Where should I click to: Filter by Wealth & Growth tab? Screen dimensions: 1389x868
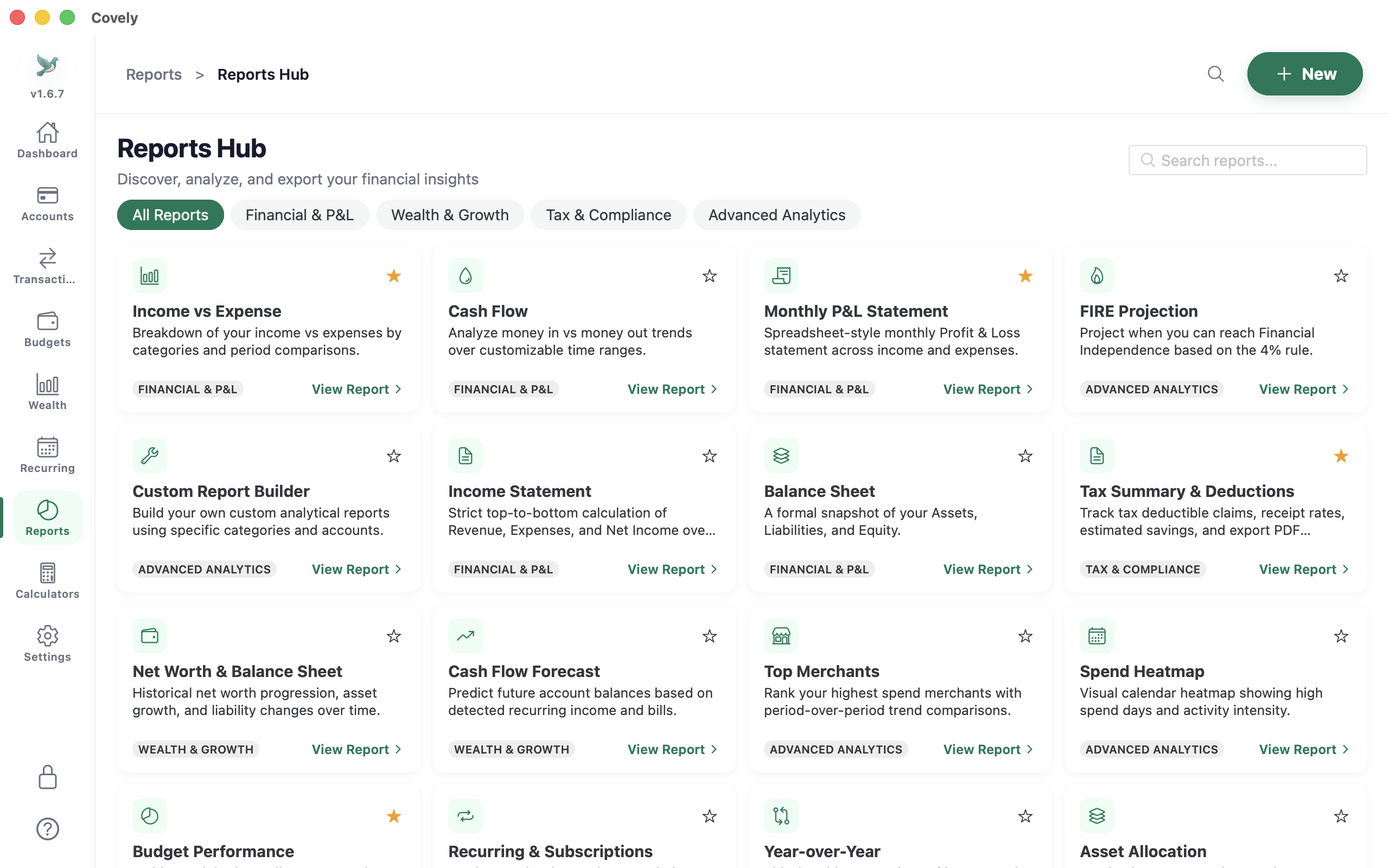(449, 215)
